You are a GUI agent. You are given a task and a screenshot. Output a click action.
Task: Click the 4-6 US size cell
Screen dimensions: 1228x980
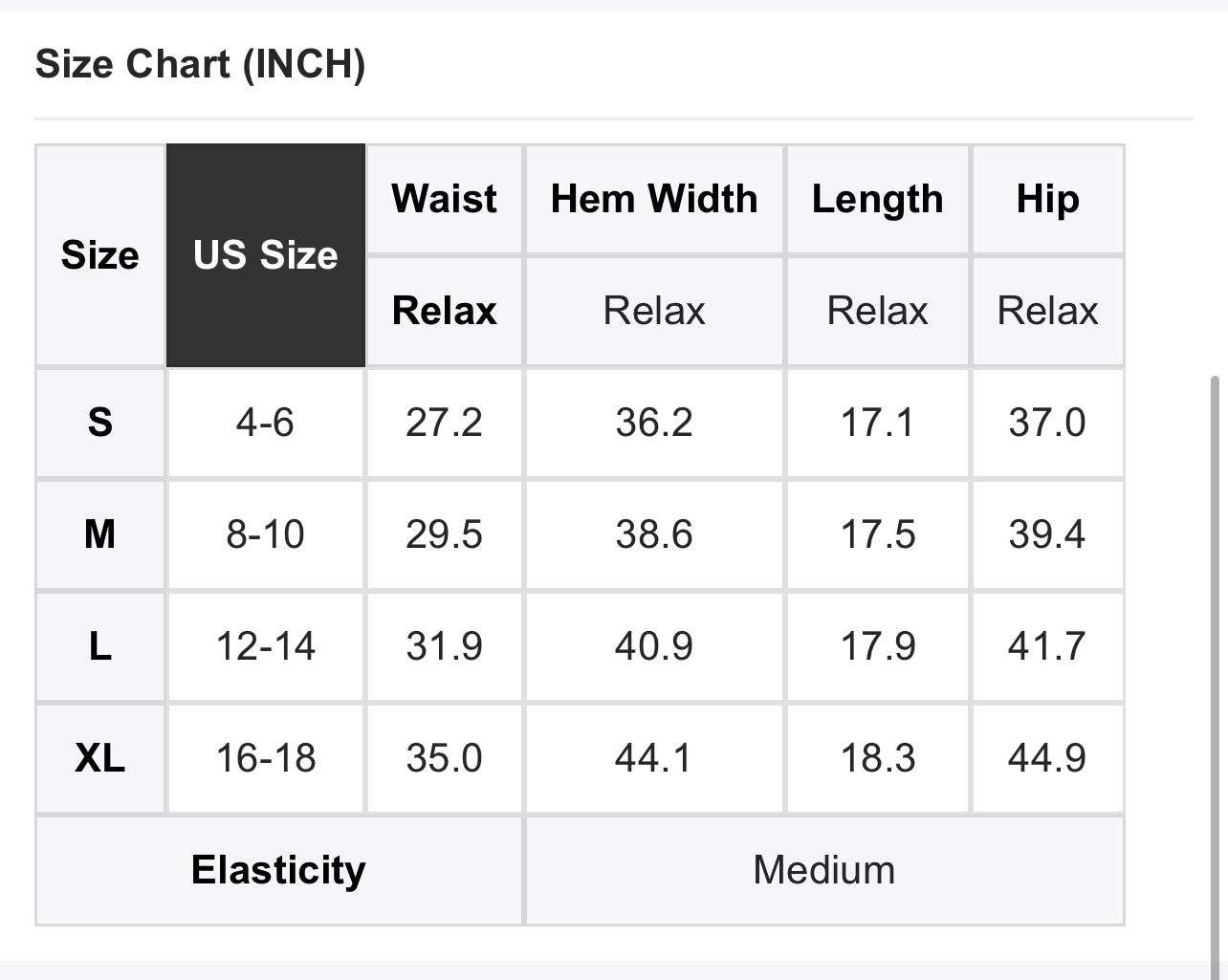click(x=266, y=423)
